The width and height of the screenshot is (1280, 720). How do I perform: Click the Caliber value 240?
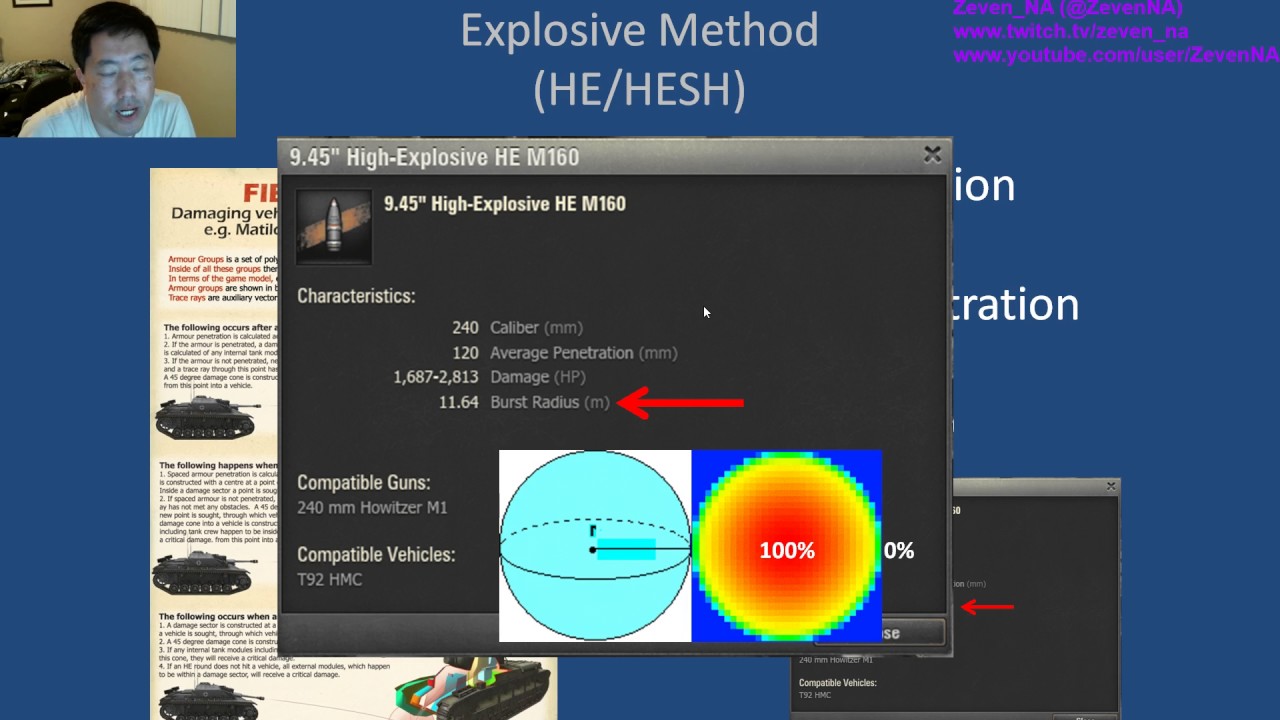pos(465,328)
